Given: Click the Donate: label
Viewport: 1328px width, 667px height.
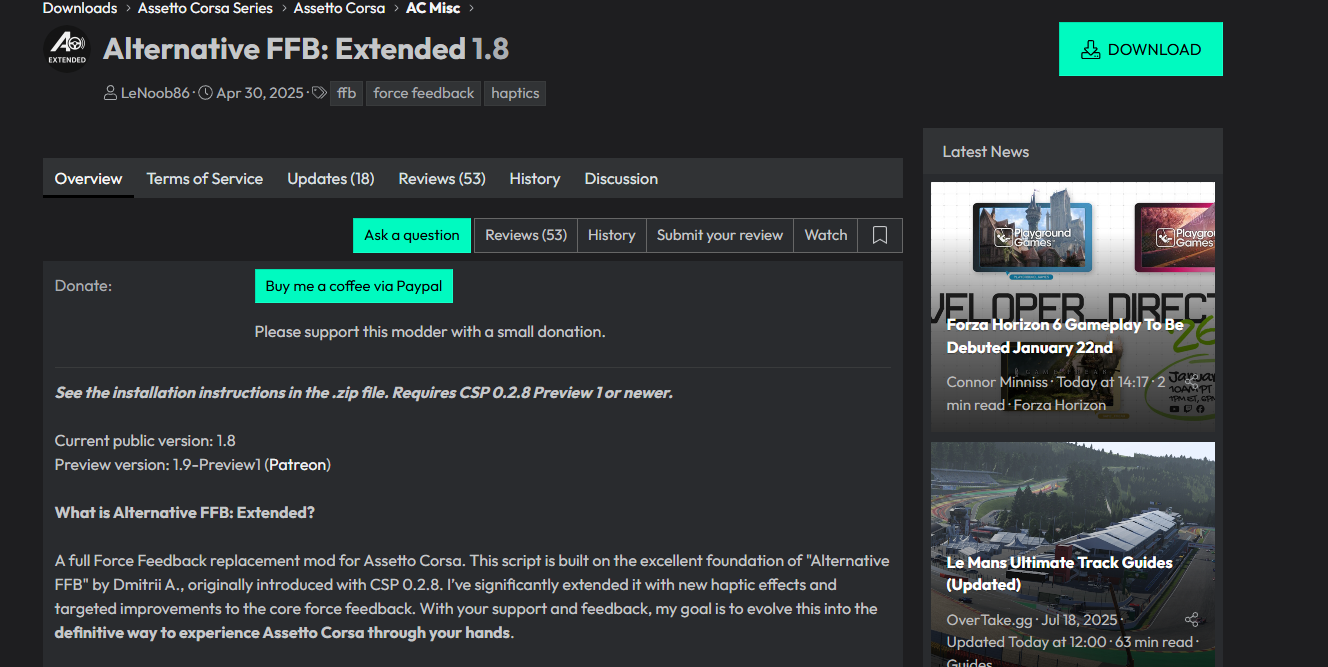Looking at the screenshot, I should [83, 286].
